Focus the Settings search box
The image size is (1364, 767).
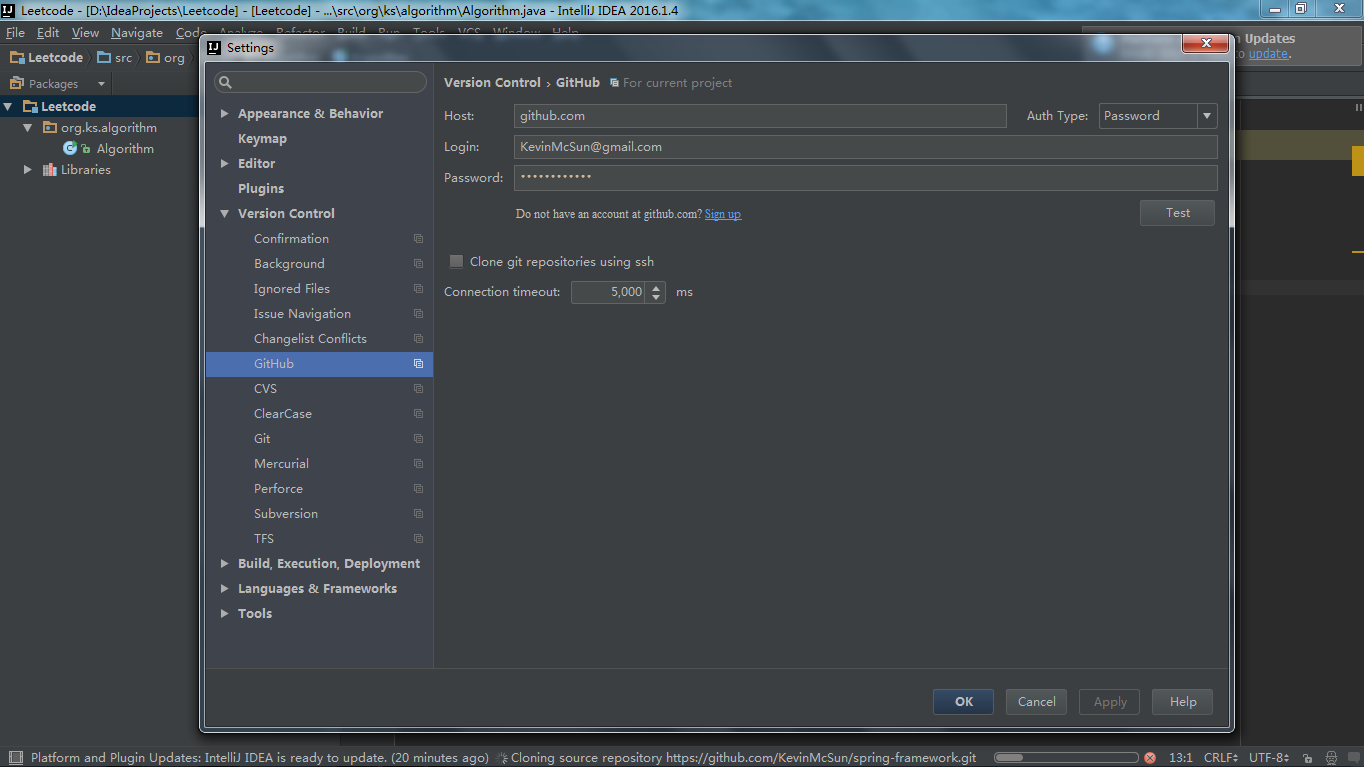(x=320, y=82)
